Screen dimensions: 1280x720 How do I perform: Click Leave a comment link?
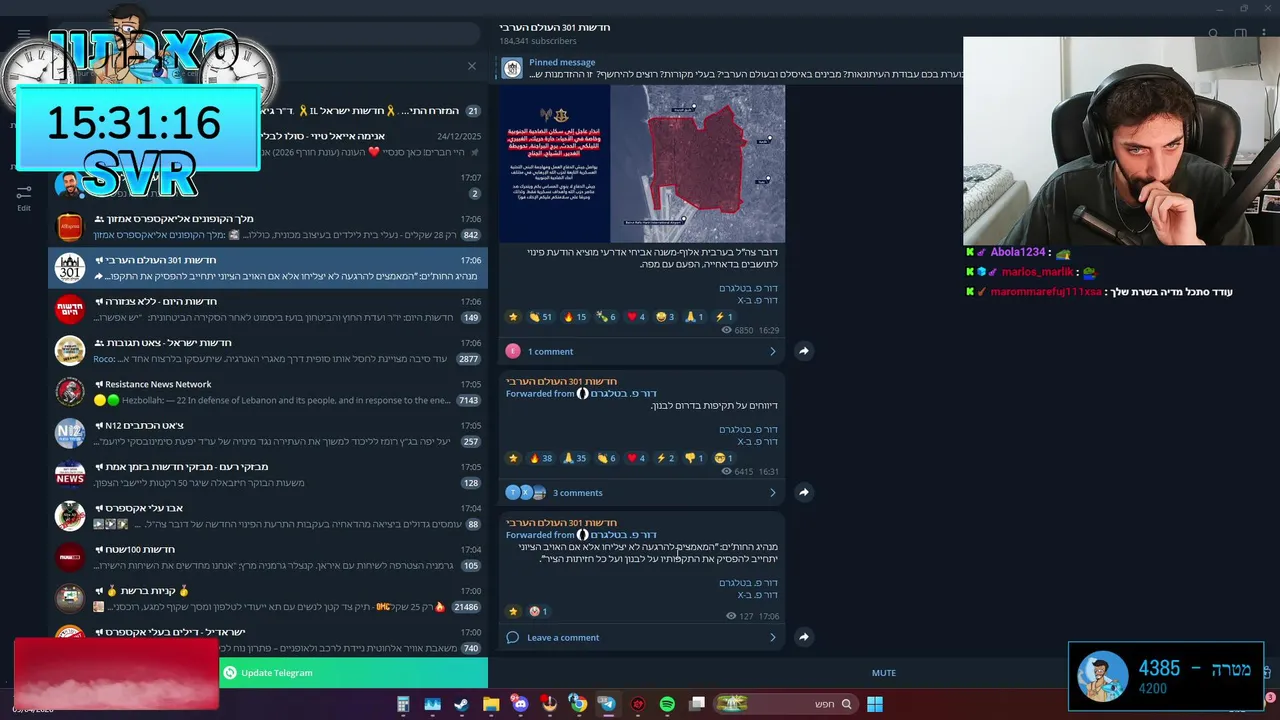click(563, 637)
